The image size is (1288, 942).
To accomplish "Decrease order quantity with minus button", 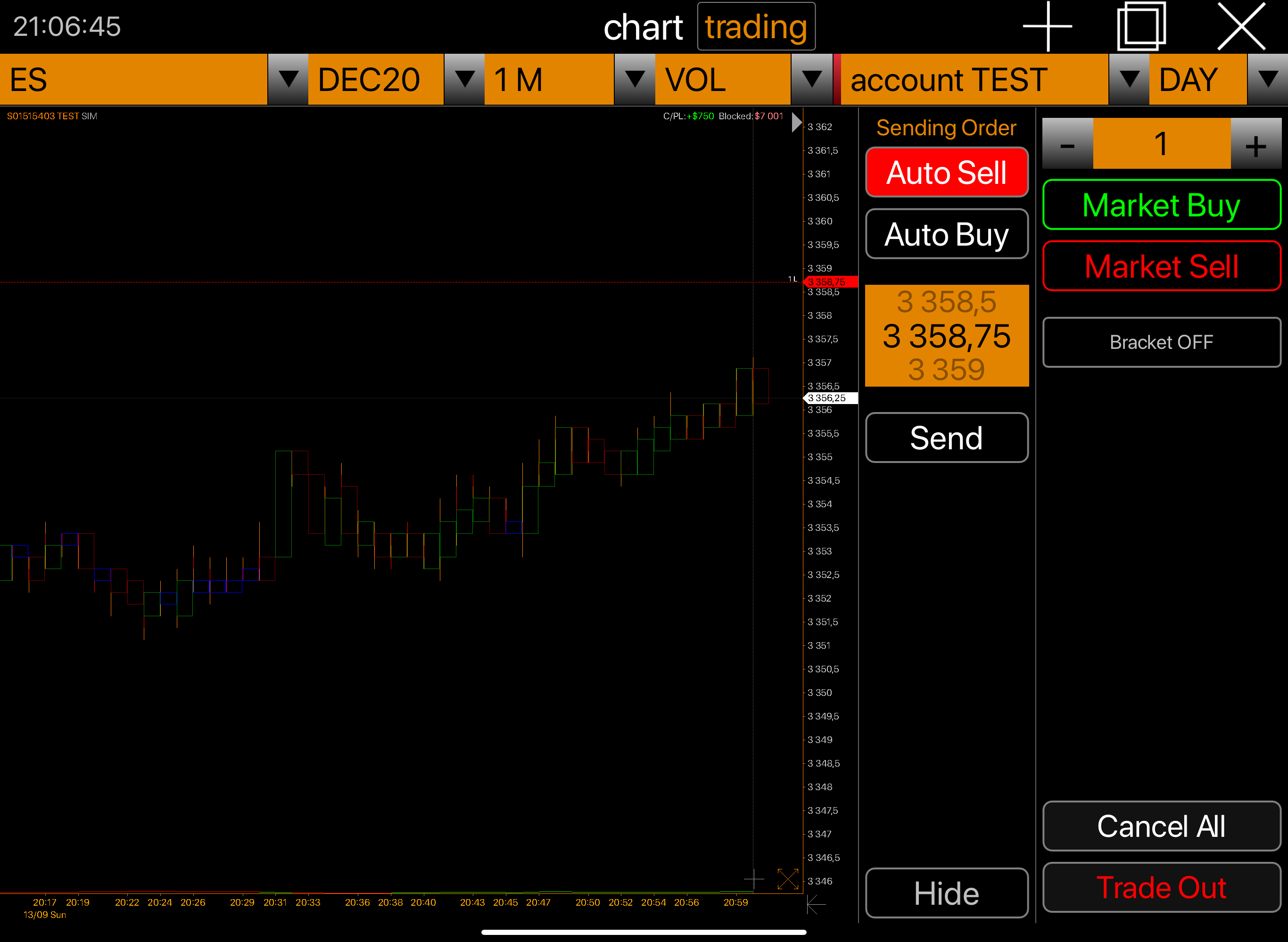I will [1067, 144].
